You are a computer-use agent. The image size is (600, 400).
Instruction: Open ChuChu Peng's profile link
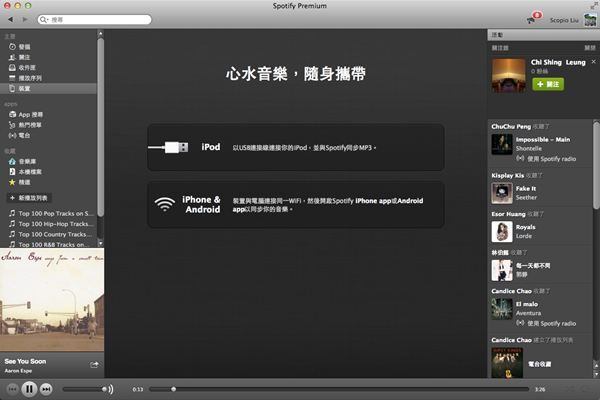coord(511,126)
